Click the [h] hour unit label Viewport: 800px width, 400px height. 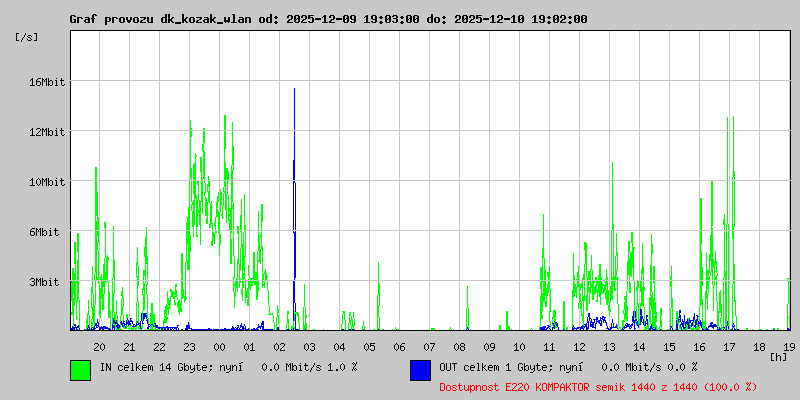point(778,357)
